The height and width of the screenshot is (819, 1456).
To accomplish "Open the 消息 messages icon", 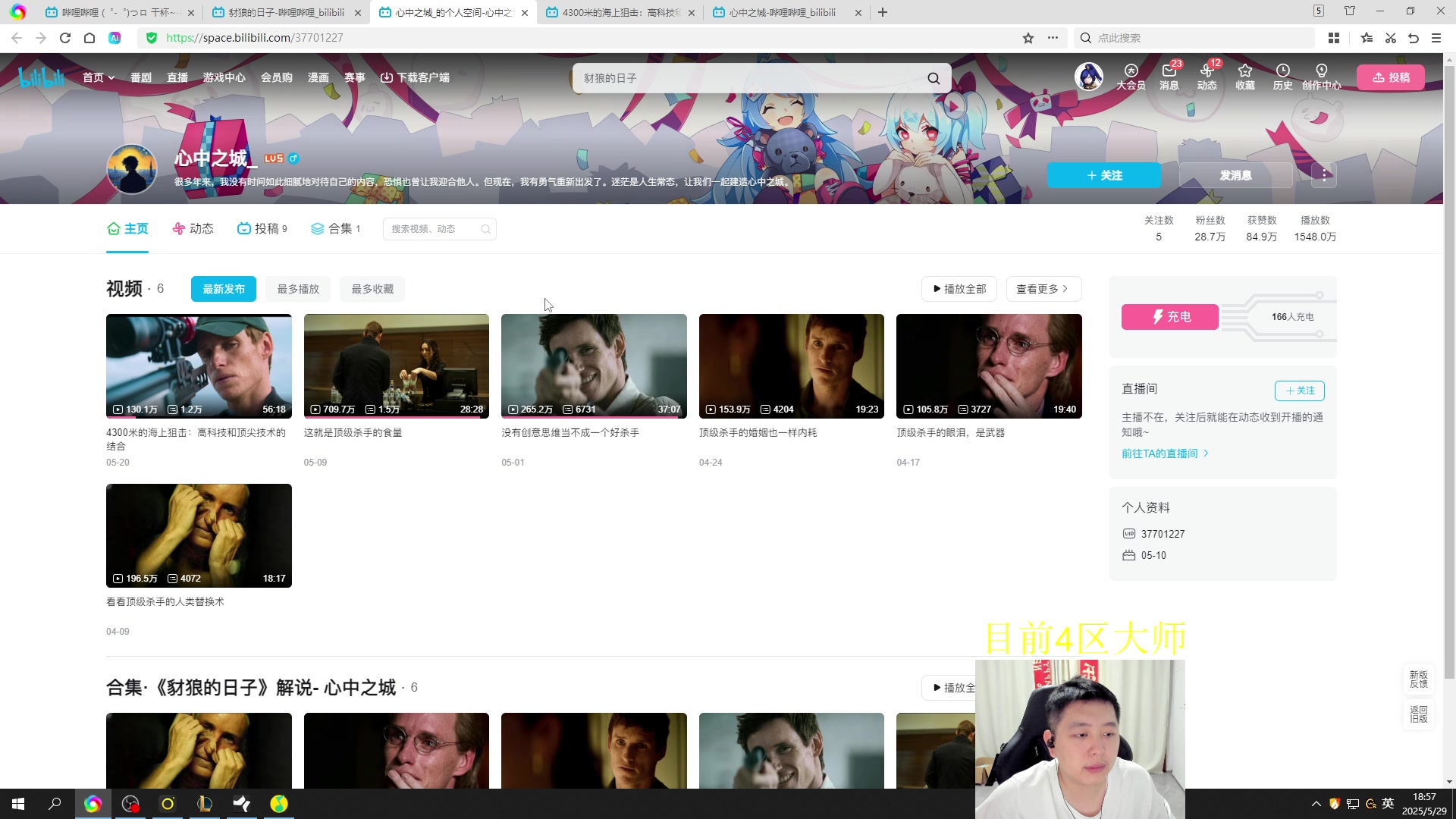I will click(1169, 77).
